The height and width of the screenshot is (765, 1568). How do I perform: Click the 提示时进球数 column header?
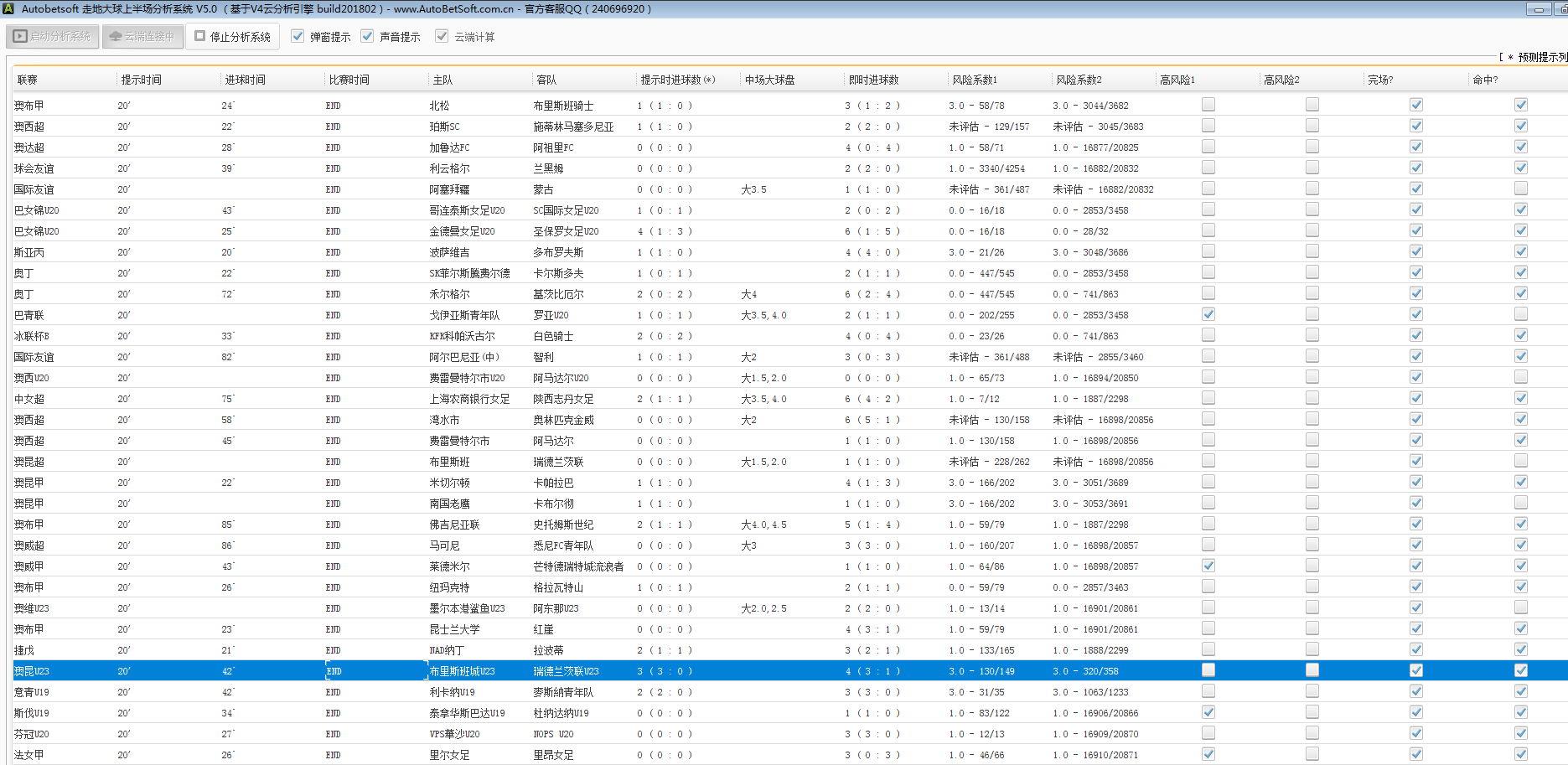coord(677,80)
